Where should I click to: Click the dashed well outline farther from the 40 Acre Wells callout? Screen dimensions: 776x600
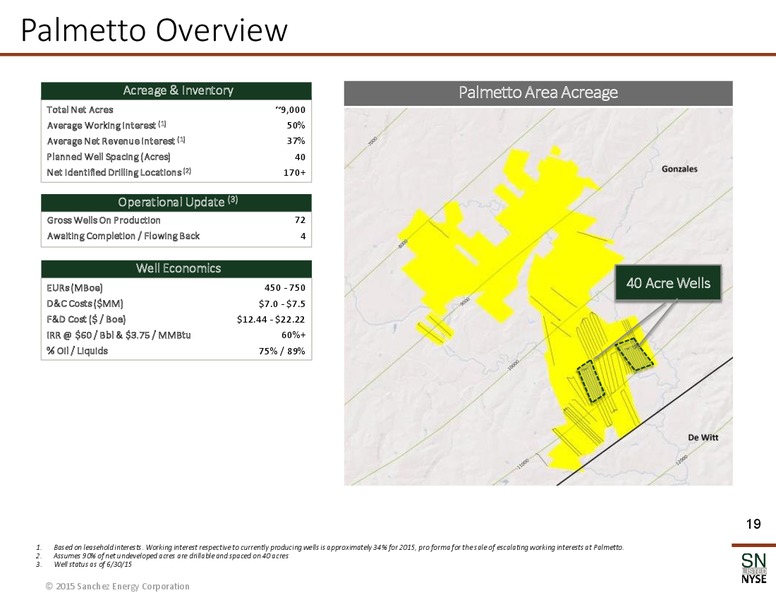591,381
